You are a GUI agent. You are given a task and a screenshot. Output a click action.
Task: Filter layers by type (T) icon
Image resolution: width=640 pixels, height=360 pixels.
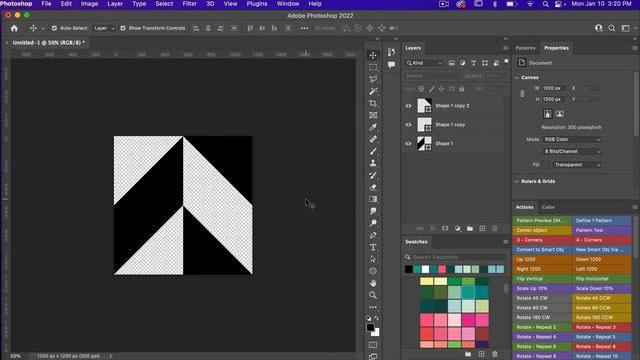coord(473,63)
